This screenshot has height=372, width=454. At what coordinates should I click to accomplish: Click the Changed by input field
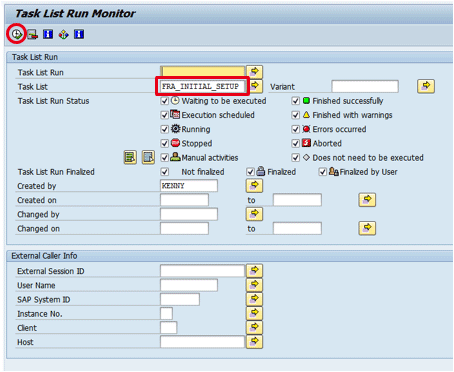[x=189, y=214]
